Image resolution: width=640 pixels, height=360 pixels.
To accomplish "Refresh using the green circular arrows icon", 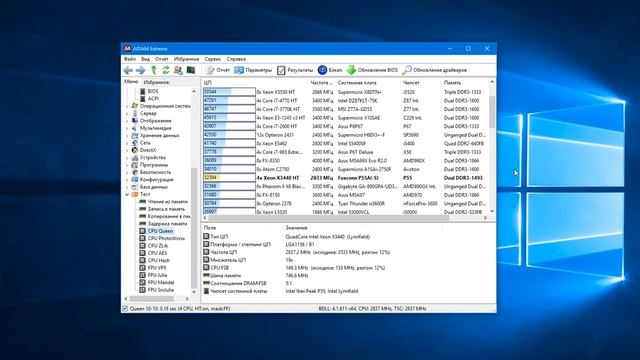I will [166, 70].
